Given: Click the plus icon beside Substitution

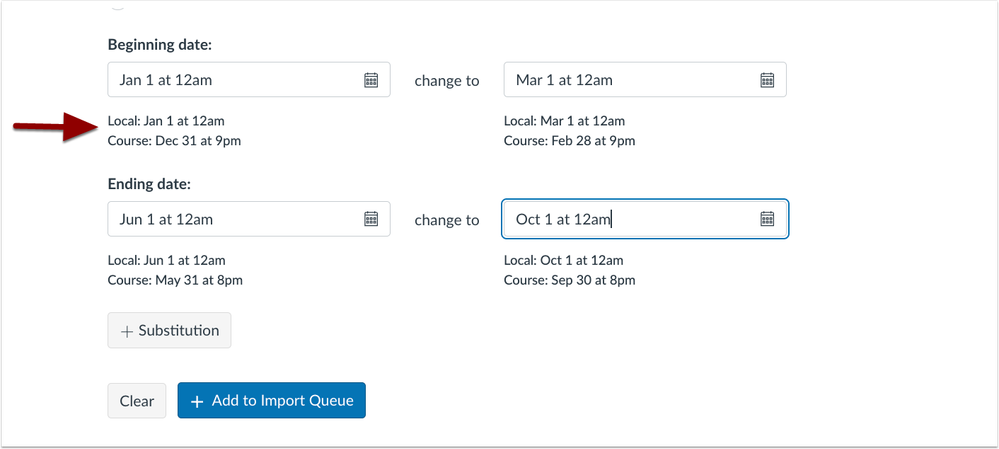Looking at the screenshot, I should [127, 331].
